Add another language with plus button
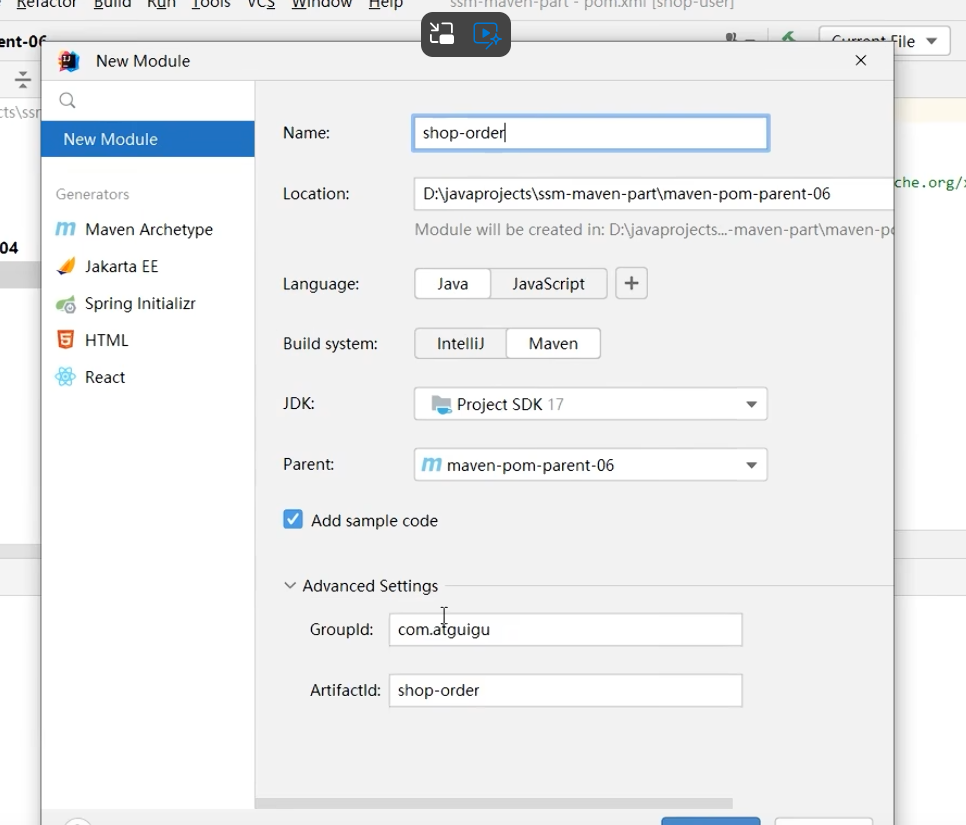Image resolution: width=966 pixels, height=825 pixels. tap(631, 283)
